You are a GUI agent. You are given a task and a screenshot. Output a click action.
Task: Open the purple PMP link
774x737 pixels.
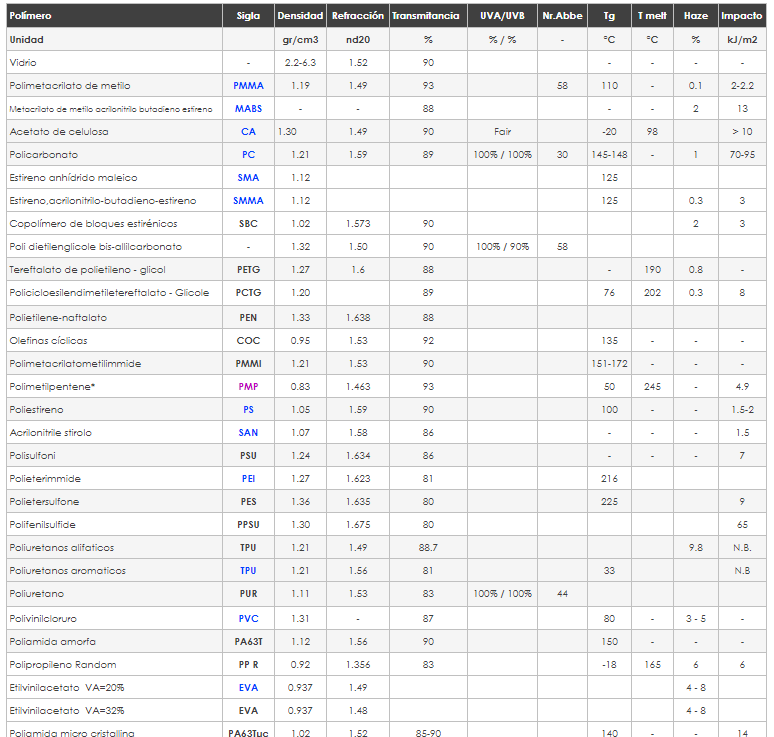[248, 387]
